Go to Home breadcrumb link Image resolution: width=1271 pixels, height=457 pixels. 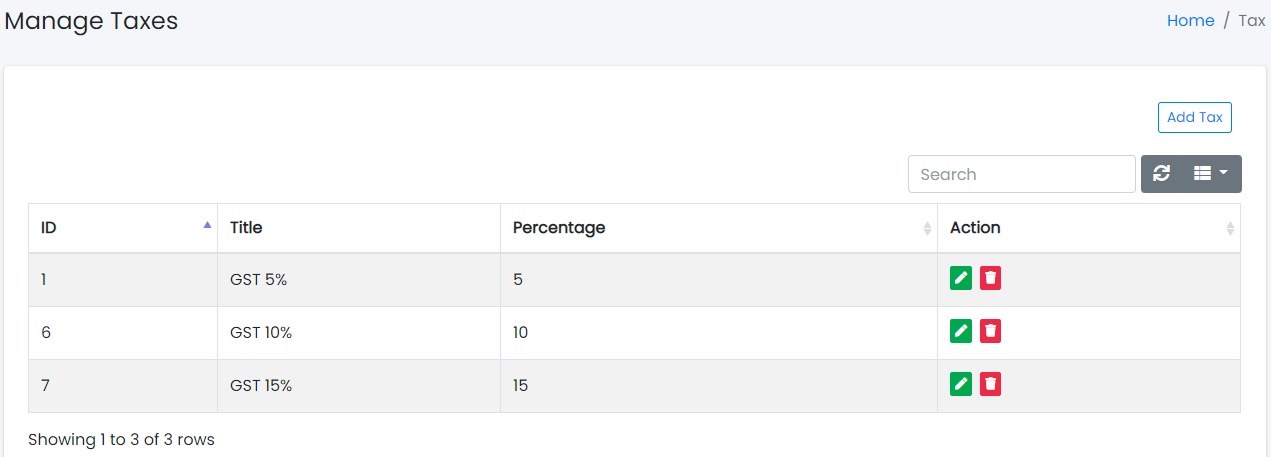click(x=1190, y=21)
